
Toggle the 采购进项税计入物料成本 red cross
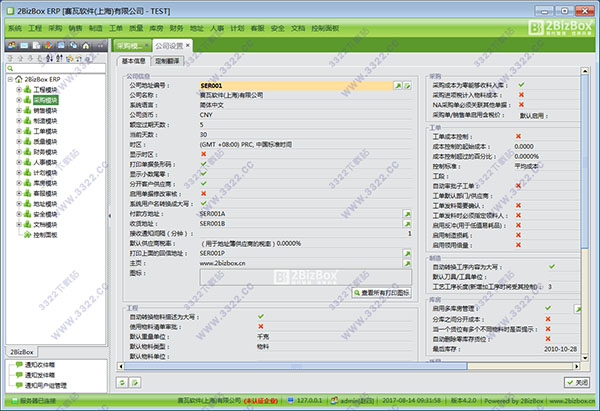tap(521, 95)
